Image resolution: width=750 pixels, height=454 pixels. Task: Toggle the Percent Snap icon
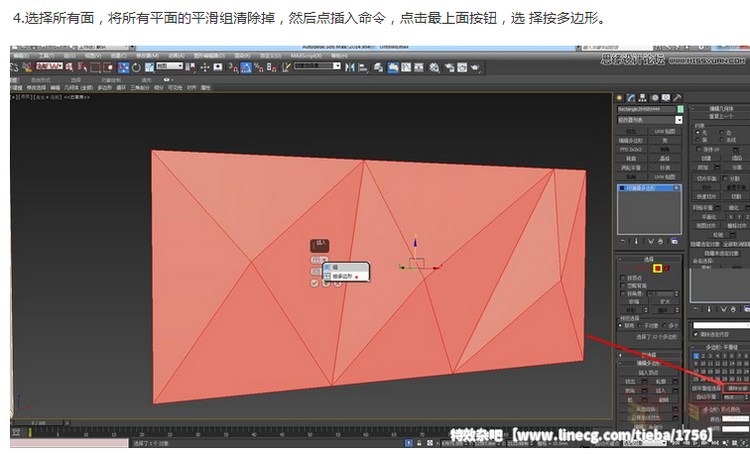(259, 67)
